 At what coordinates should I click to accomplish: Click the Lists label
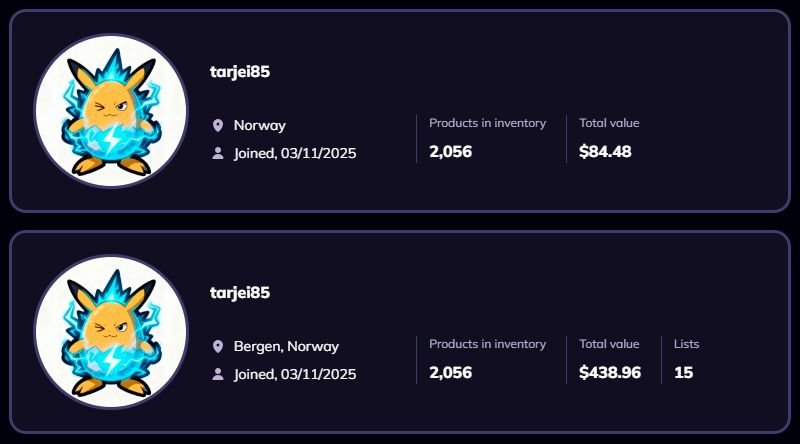(x=686, y=344)
